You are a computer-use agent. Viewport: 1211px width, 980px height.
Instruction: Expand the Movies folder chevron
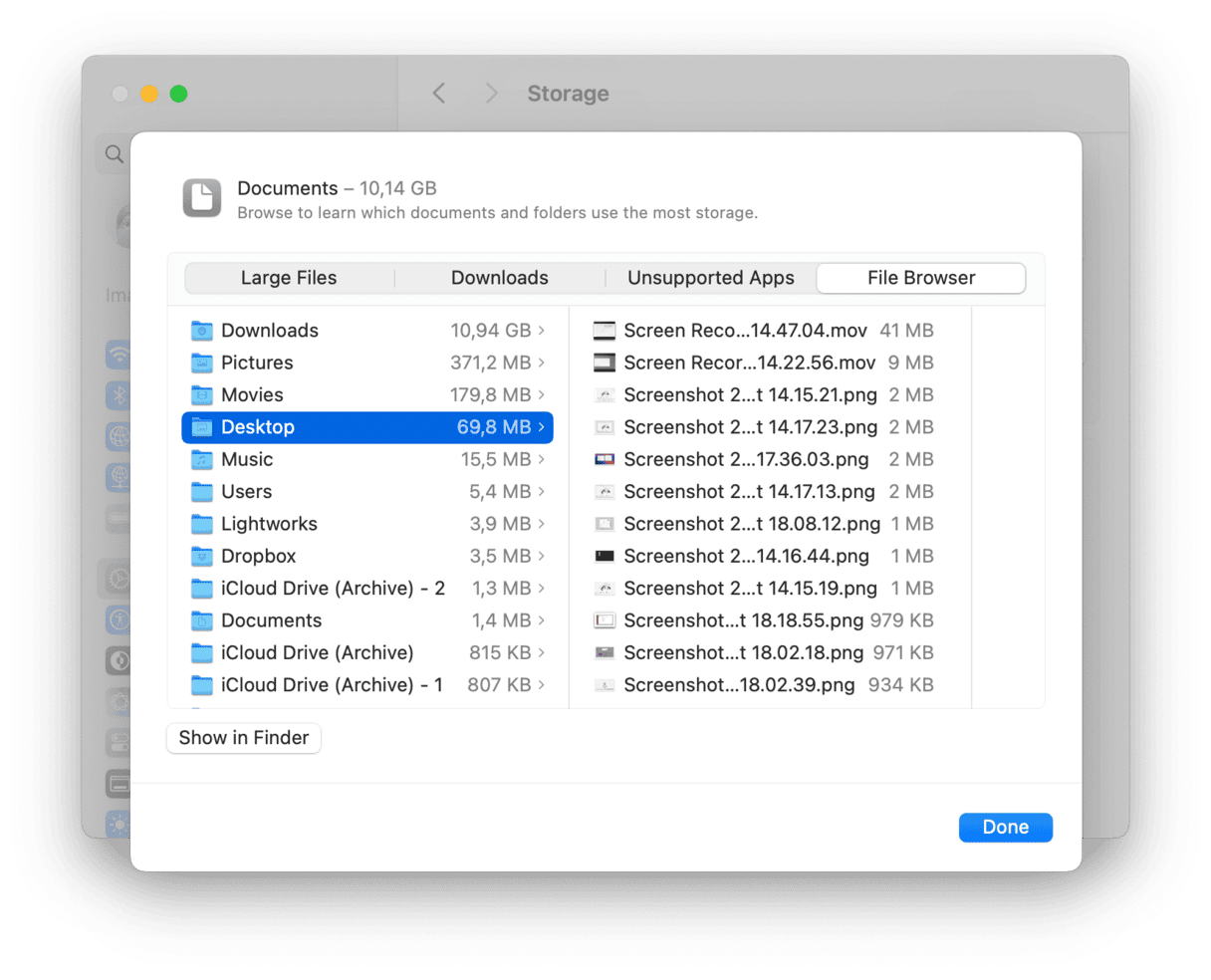coord(542,395)
